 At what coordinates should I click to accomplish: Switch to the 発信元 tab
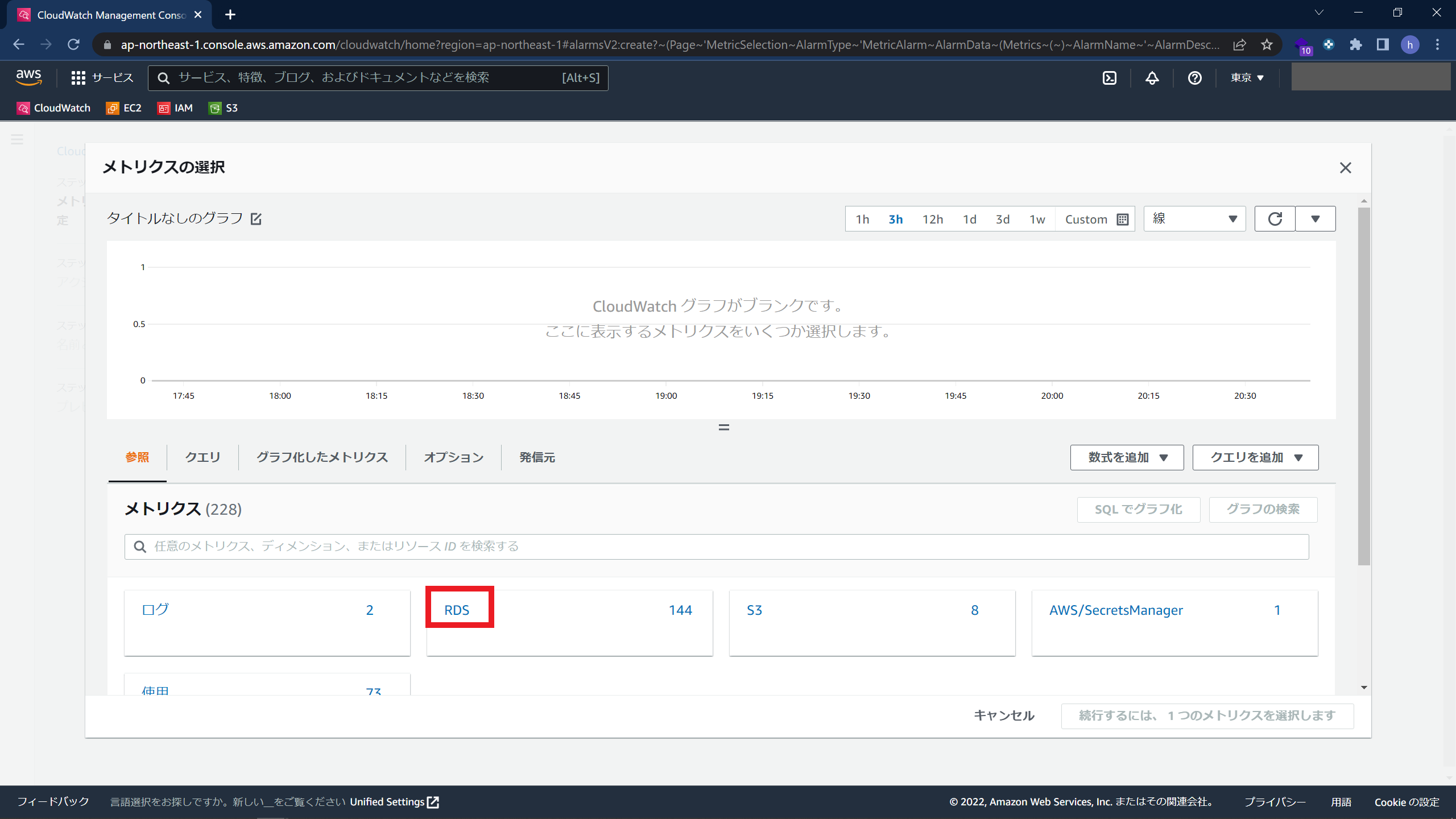point(537,457)
